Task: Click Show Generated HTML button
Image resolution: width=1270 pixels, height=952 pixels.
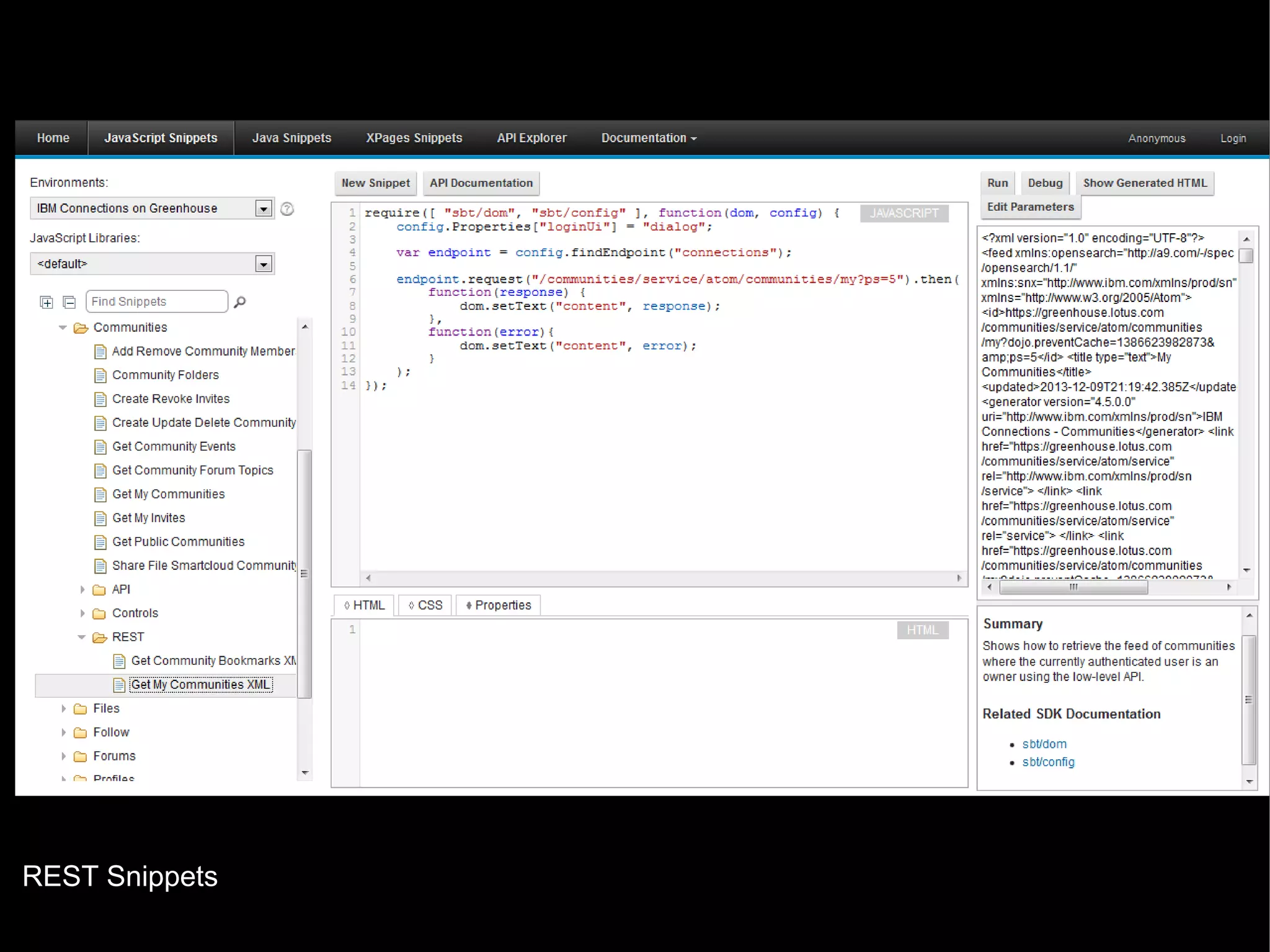Action: 1145,184
